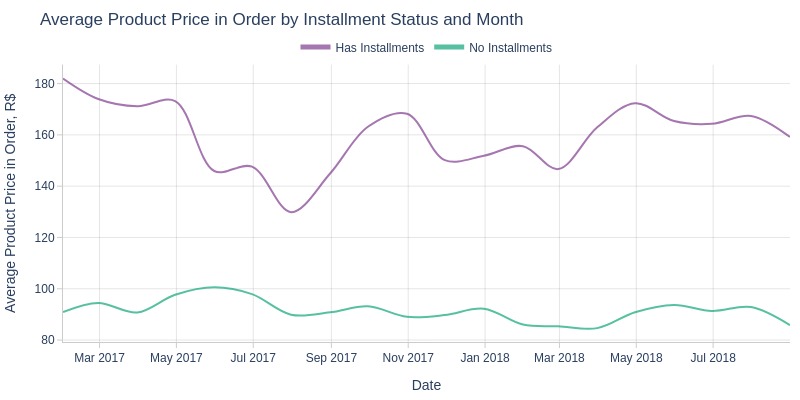This screenshot has width=800, height=400.
Task: Click the Jul 2017 x-axis tick label
Action: coord(253,358)
